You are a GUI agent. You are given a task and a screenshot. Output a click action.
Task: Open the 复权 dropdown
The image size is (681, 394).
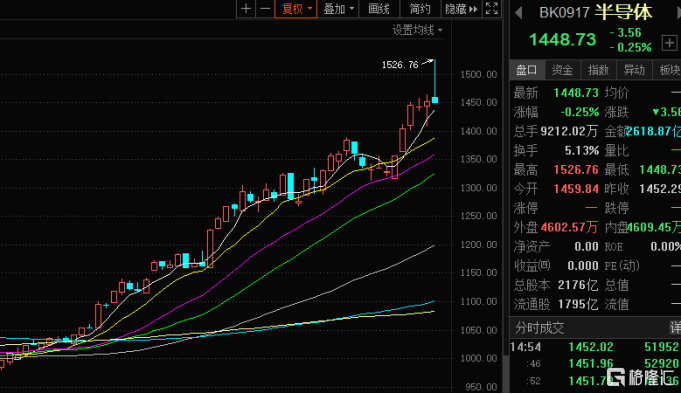(296, 9)
